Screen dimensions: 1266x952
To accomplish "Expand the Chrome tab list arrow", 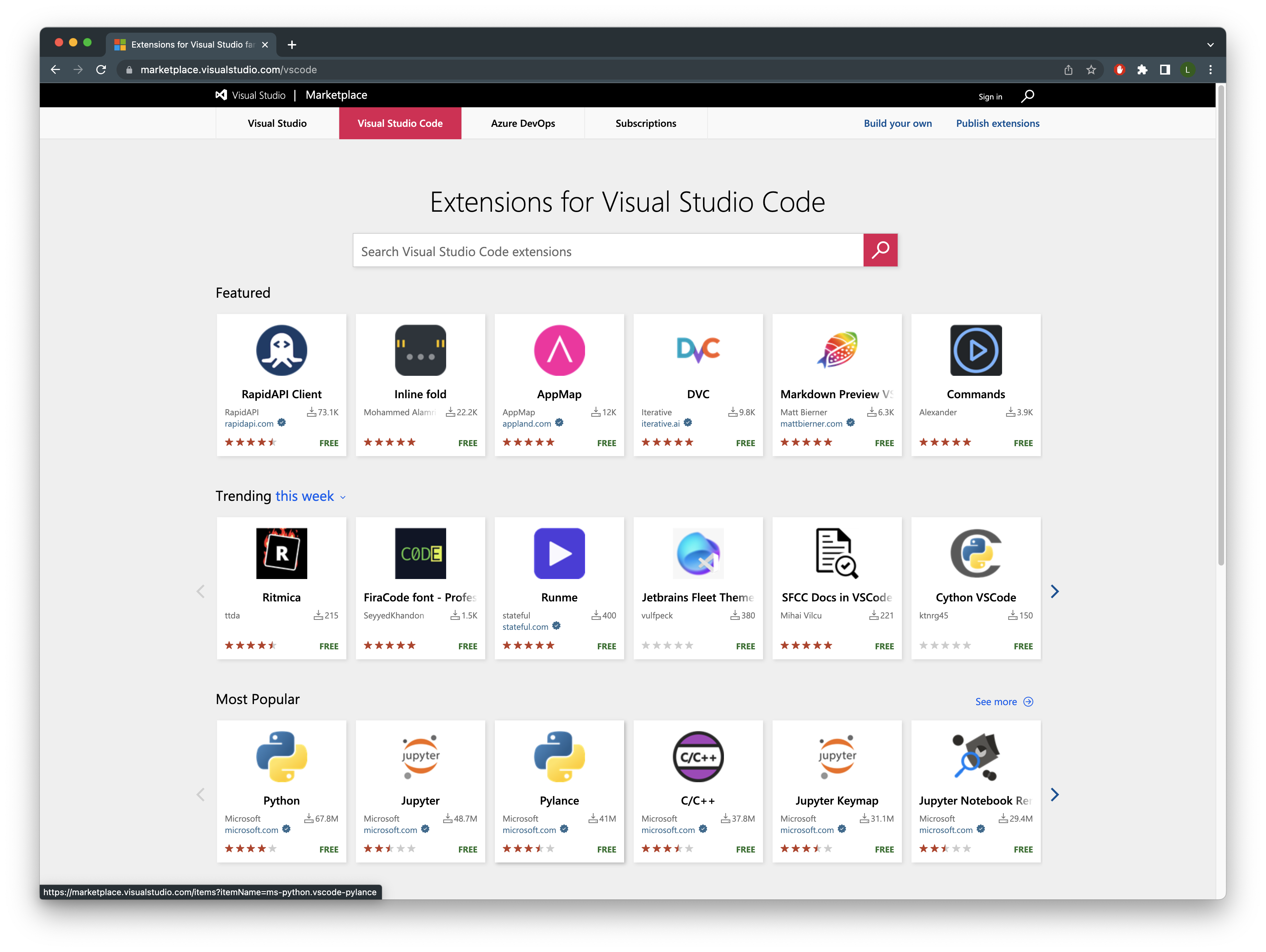I will pyautogui.click(x=1210, y=44).
